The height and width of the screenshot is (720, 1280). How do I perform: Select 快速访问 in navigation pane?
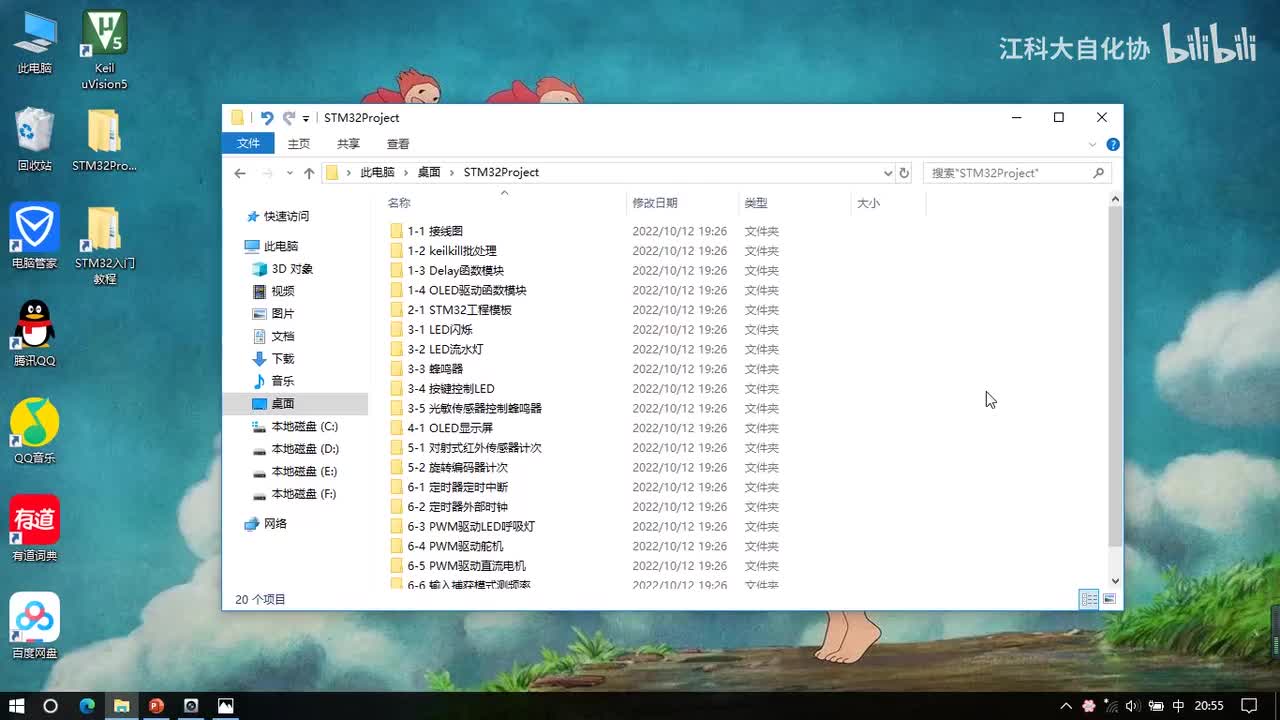coord(286,216)
